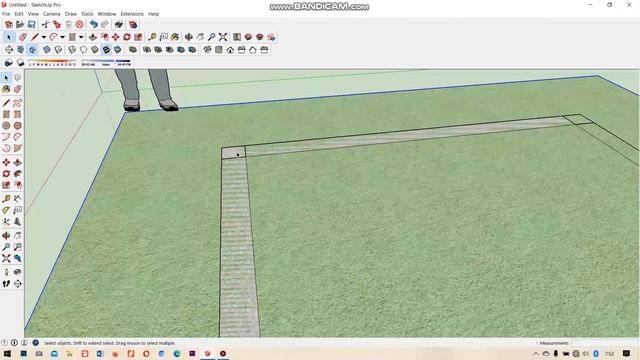Open the File menu

[x=6, y=14]
